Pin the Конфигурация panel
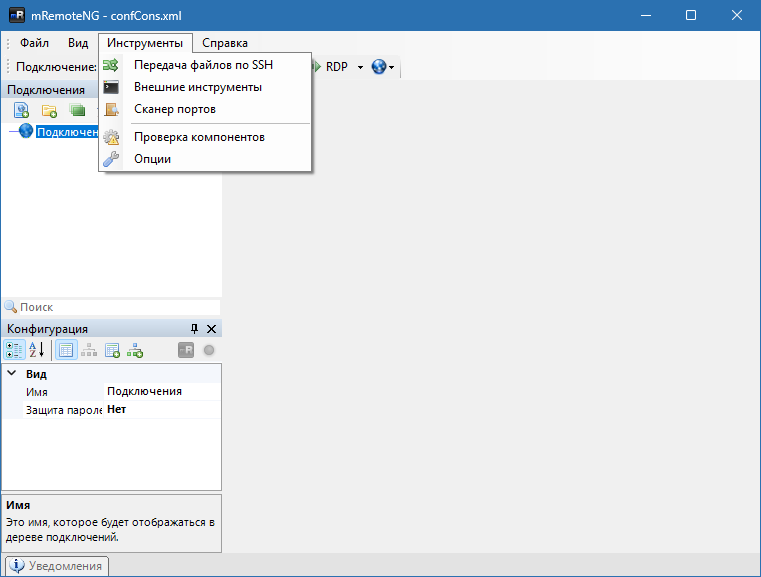The height and width of the screenshot is (577, 761). click(x=194, y=329)
